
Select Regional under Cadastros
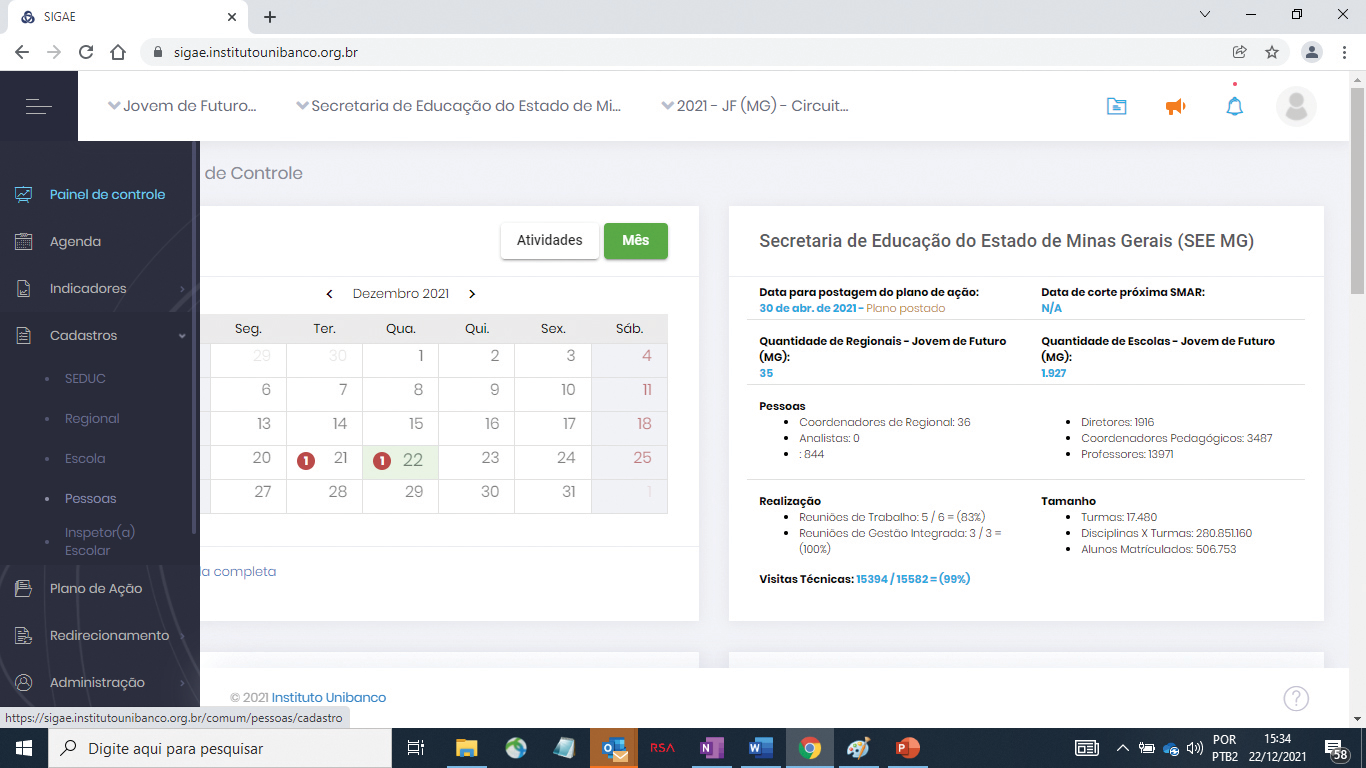pyautogui.click(x=92, y=418)
